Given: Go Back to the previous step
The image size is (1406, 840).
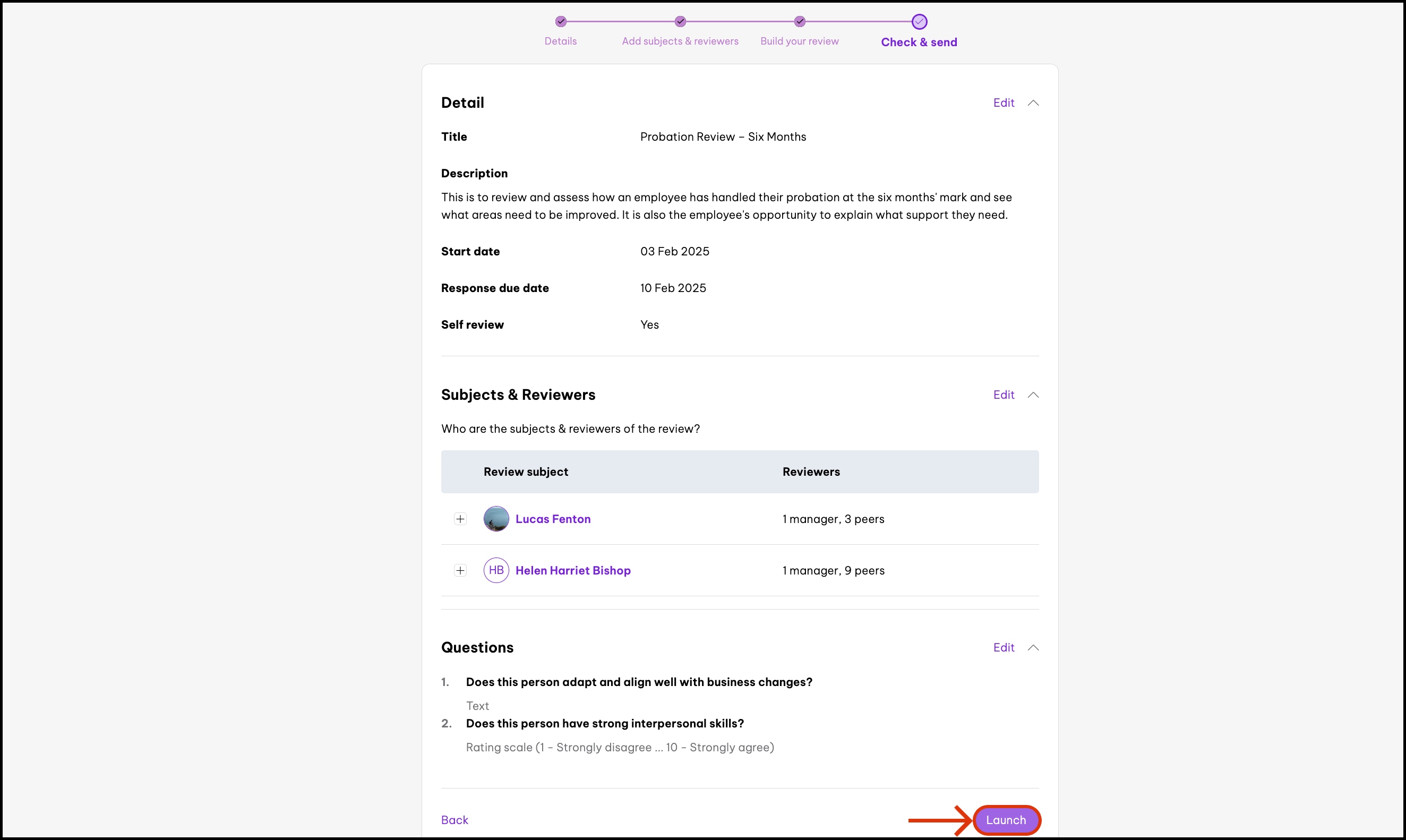Looking at the screenshot, I should click(x=455, y=820).
